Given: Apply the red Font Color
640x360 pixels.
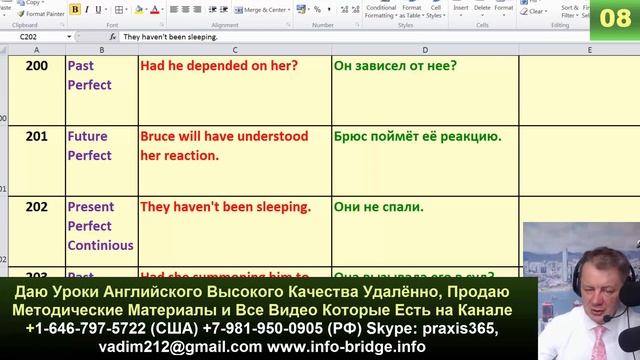Looking at the screenshot, I should click(x=155, y=9).
